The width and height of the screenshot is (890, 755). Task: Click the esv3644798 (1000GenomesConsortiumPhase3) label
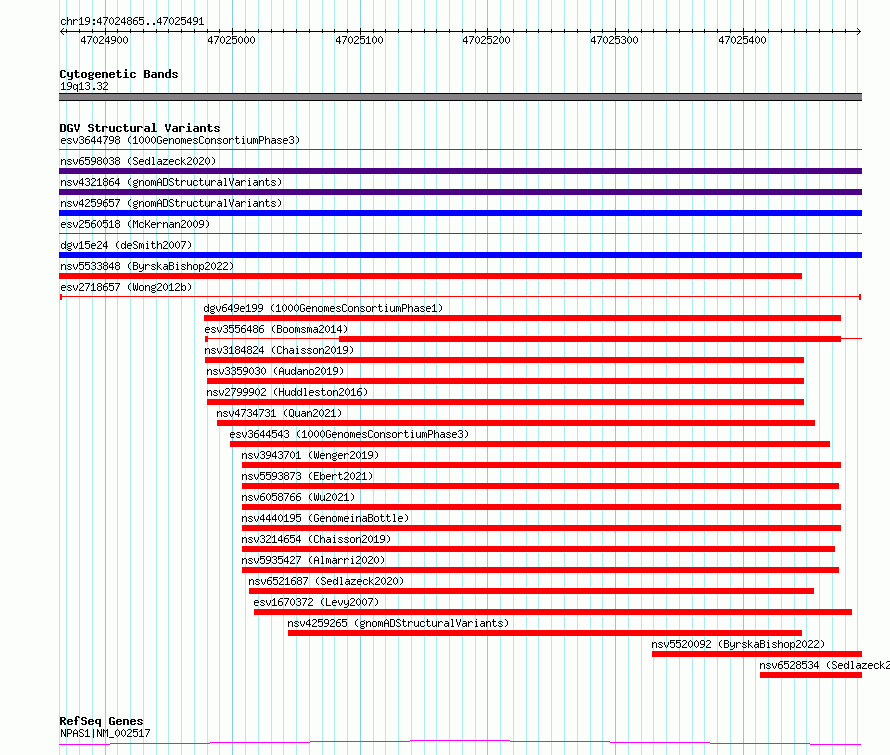[x=180, y=140]
